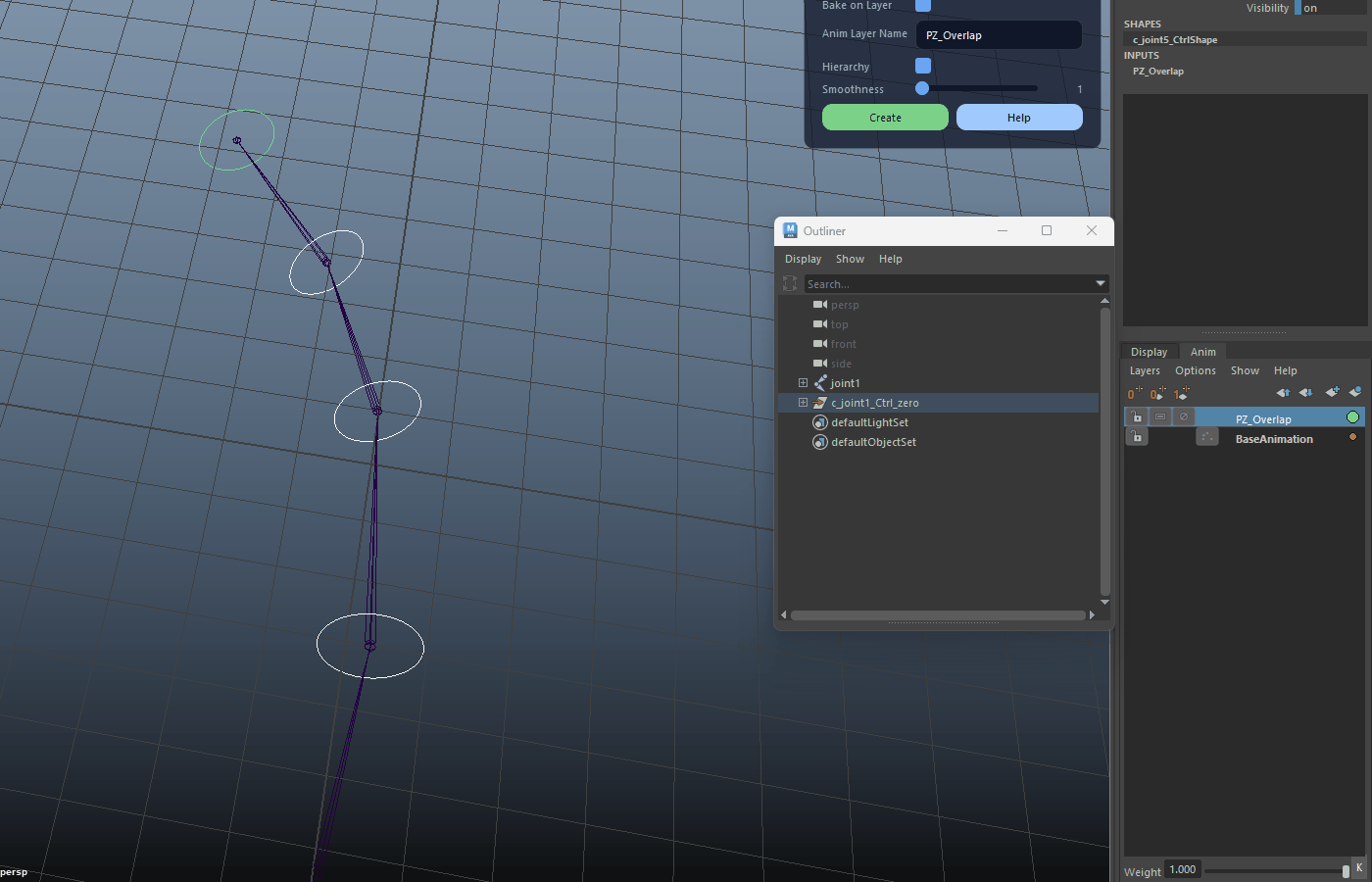The image size is (1372, 882).
Task: Select c_joint5_CtrlShape in channel box
Action: (1175, 40)
